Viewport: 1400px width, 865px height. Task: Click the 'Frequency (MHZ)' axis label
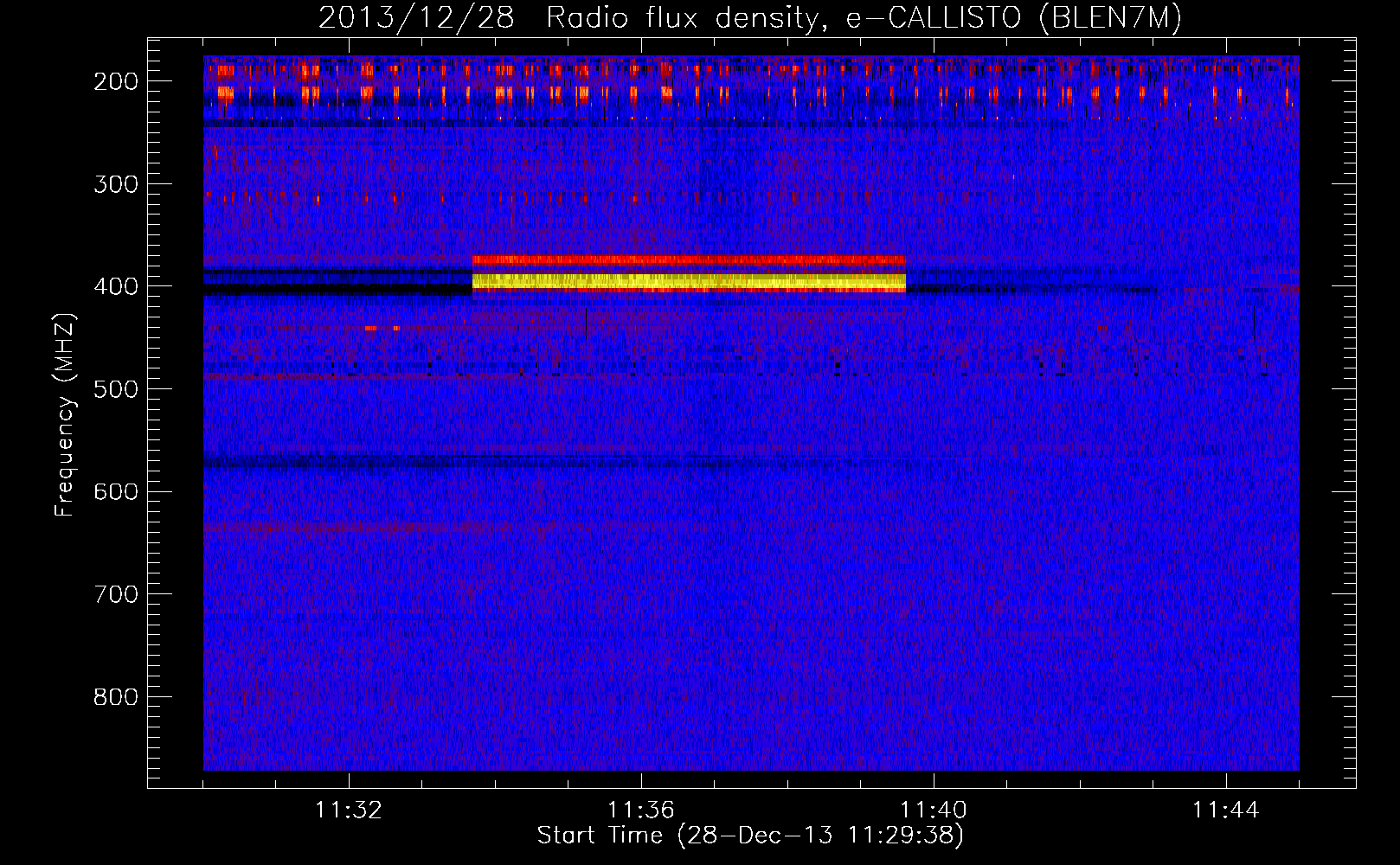(65, 414)
